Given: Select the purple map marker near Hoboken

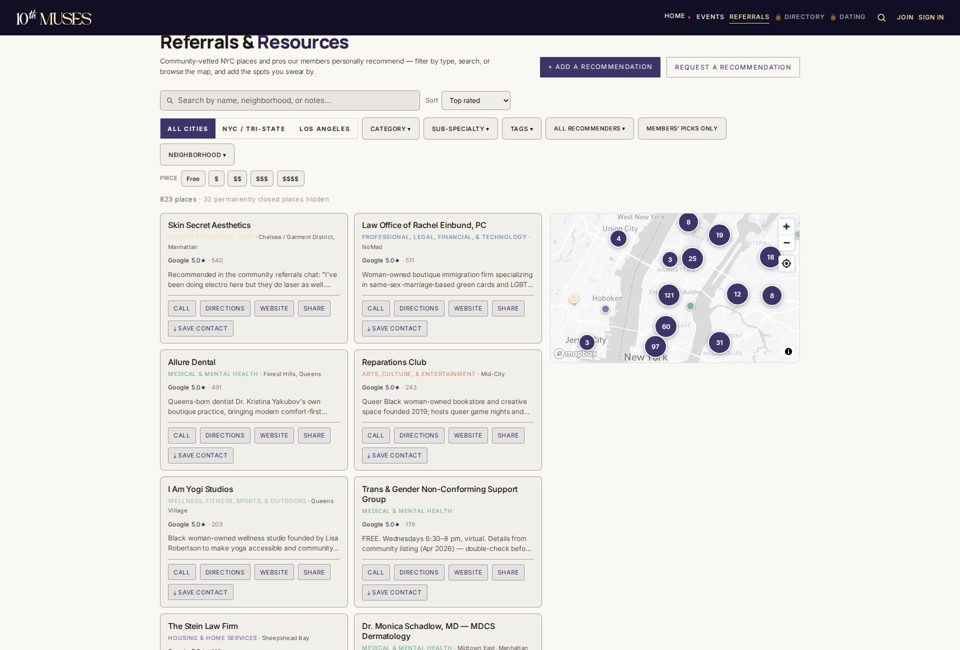Looking at the screenshot, I should coord(605,309).
